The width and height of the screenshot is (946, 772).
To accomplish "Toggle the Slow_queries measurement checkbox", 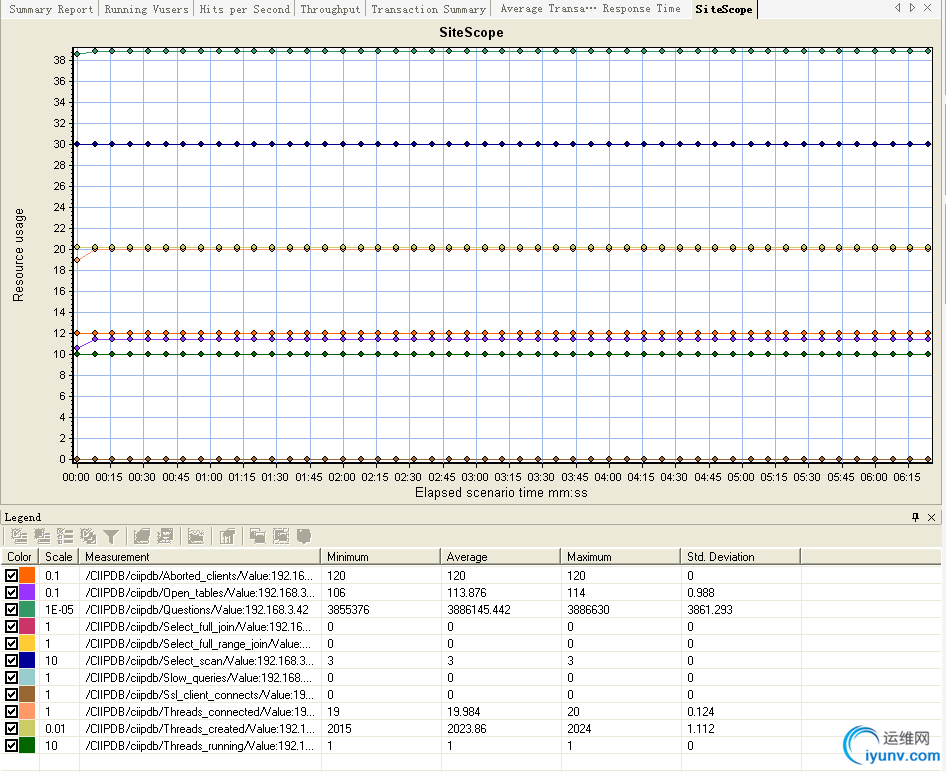I will click(11, 678).
